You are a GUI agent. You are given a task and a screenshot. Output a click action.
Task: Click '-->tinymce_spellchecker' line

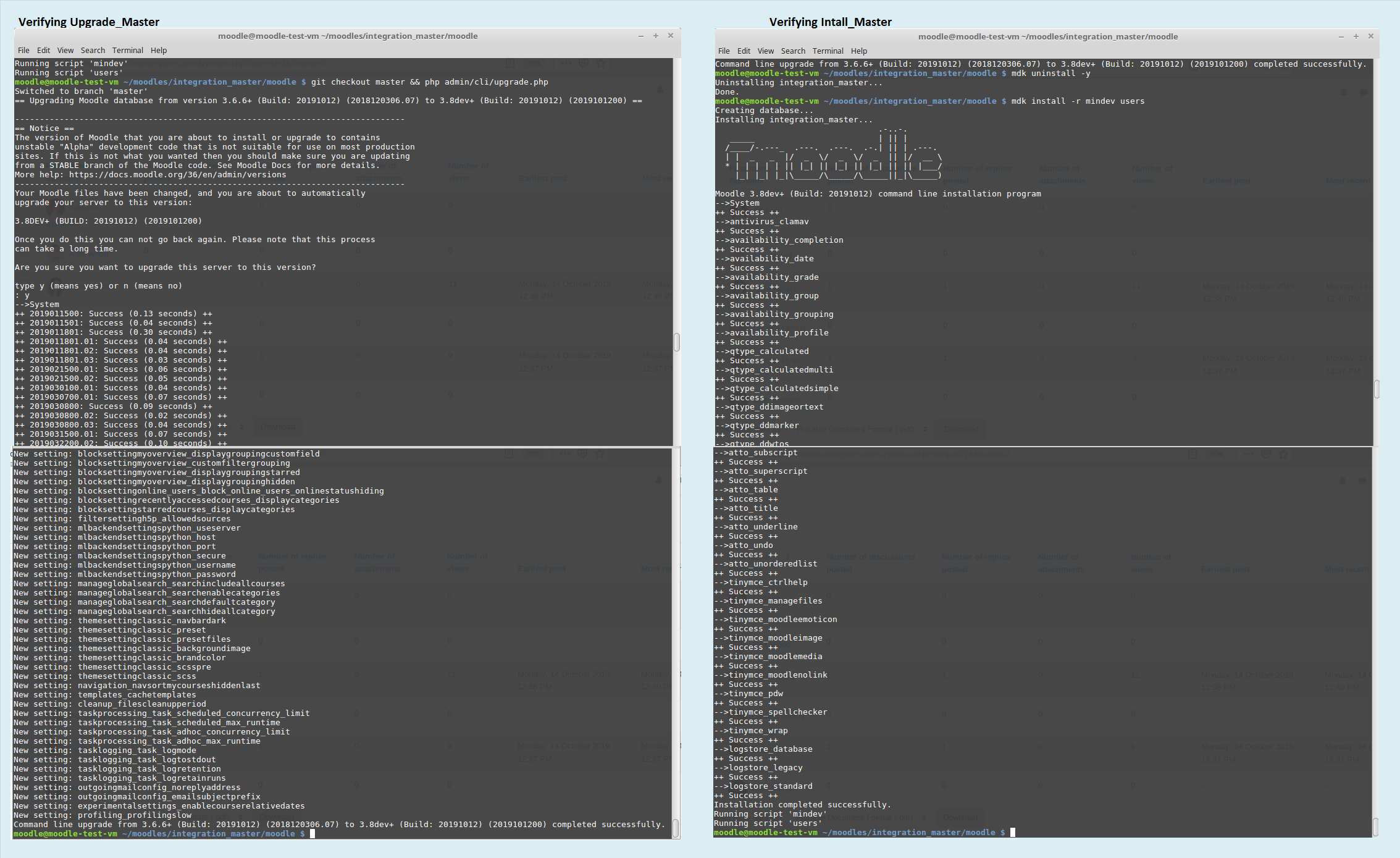(771, 712)
